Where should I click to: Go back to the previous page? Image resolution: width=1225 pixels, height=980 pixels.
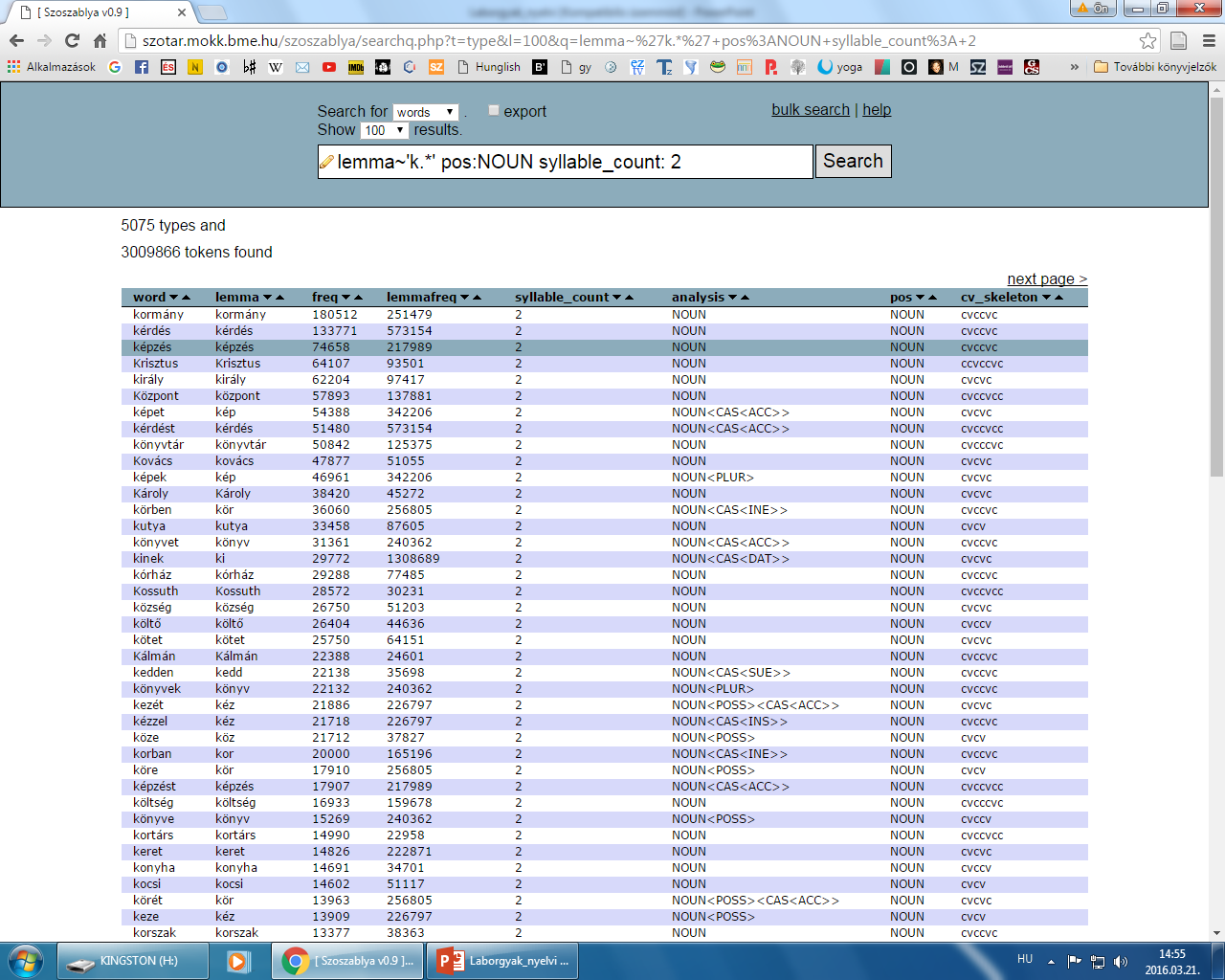(x=16, y=40)
